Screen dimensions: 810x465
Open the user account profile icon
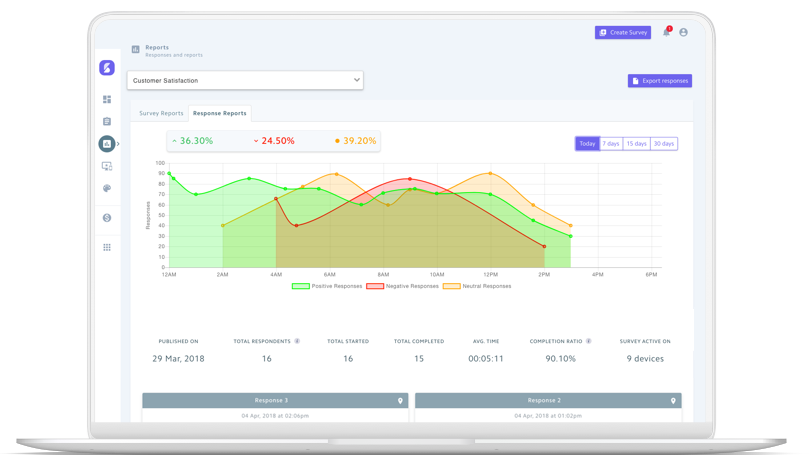coord(683,33)
